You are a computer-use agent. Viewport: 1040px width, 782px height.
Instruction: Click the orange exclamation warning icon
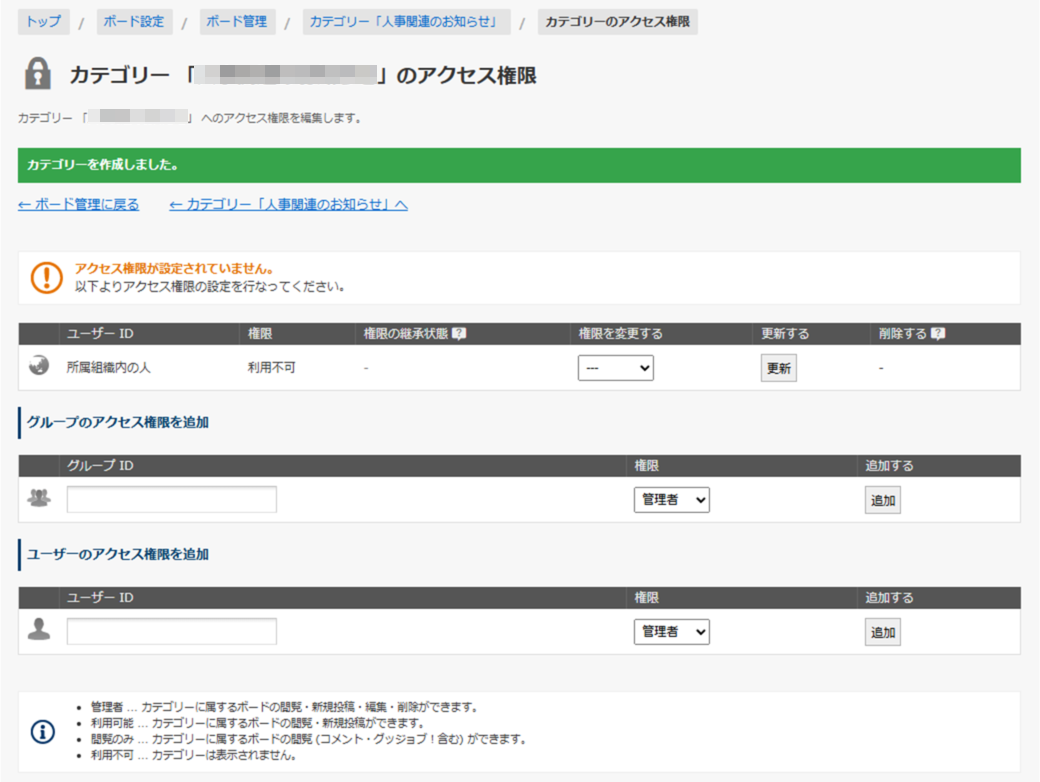46,277
